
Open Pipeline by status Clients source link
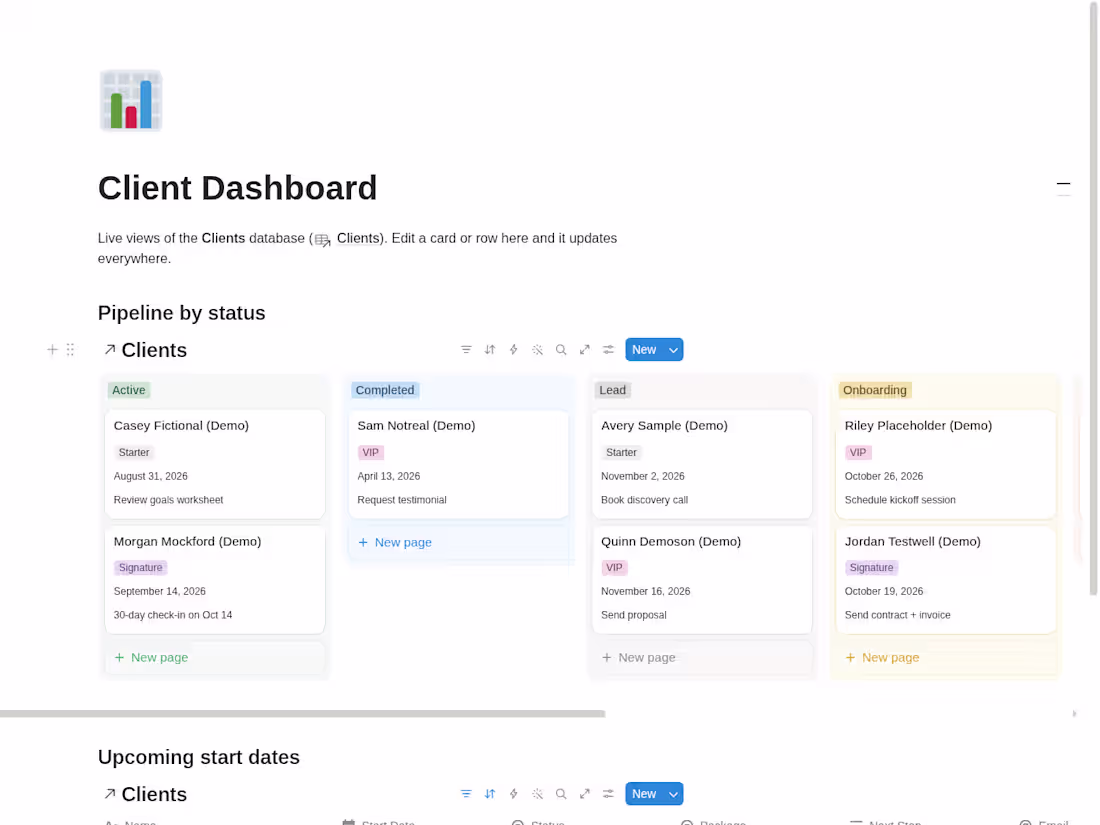154,350
